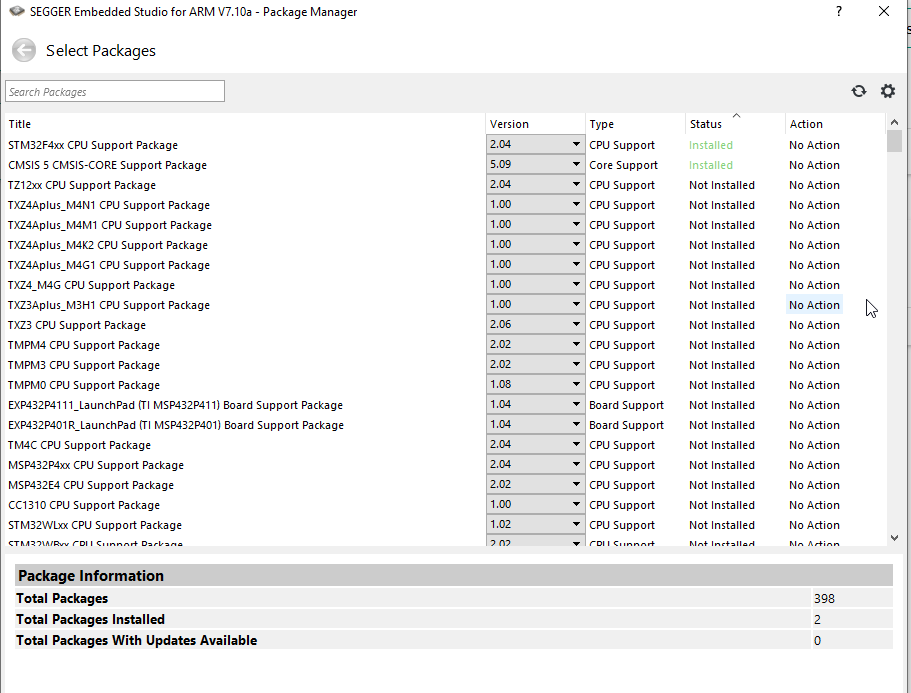911x693 pixels.
Task: Select TXZ4Aplus_M4G1 CPU Support Package title
Action: tap(109, 265)
